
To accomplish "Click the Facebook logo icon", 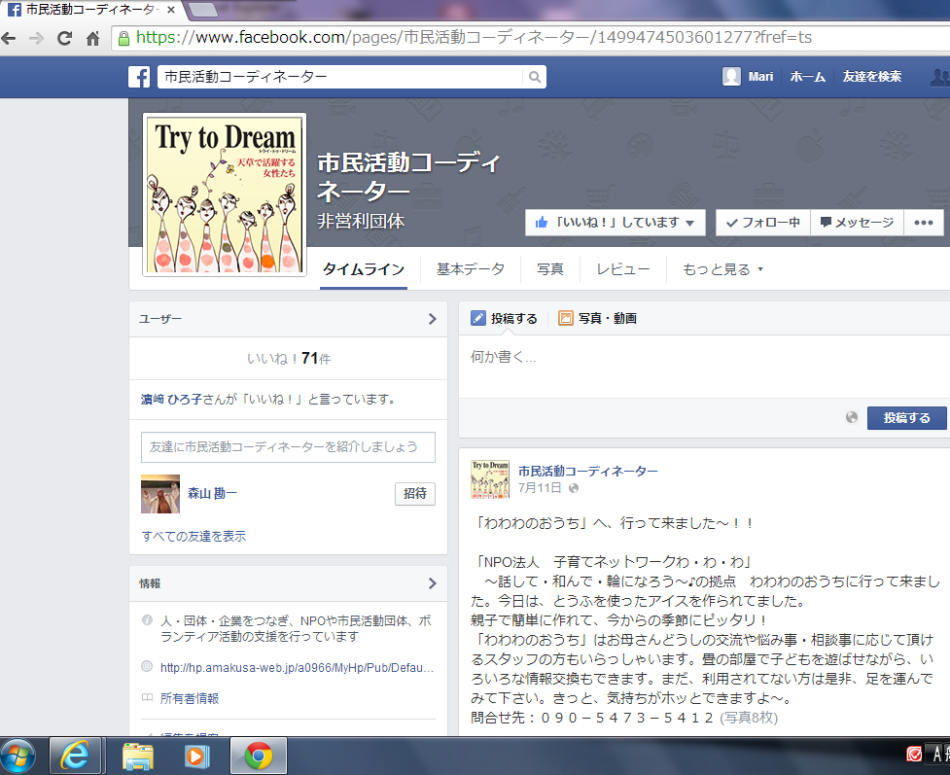I will point(139,77).
